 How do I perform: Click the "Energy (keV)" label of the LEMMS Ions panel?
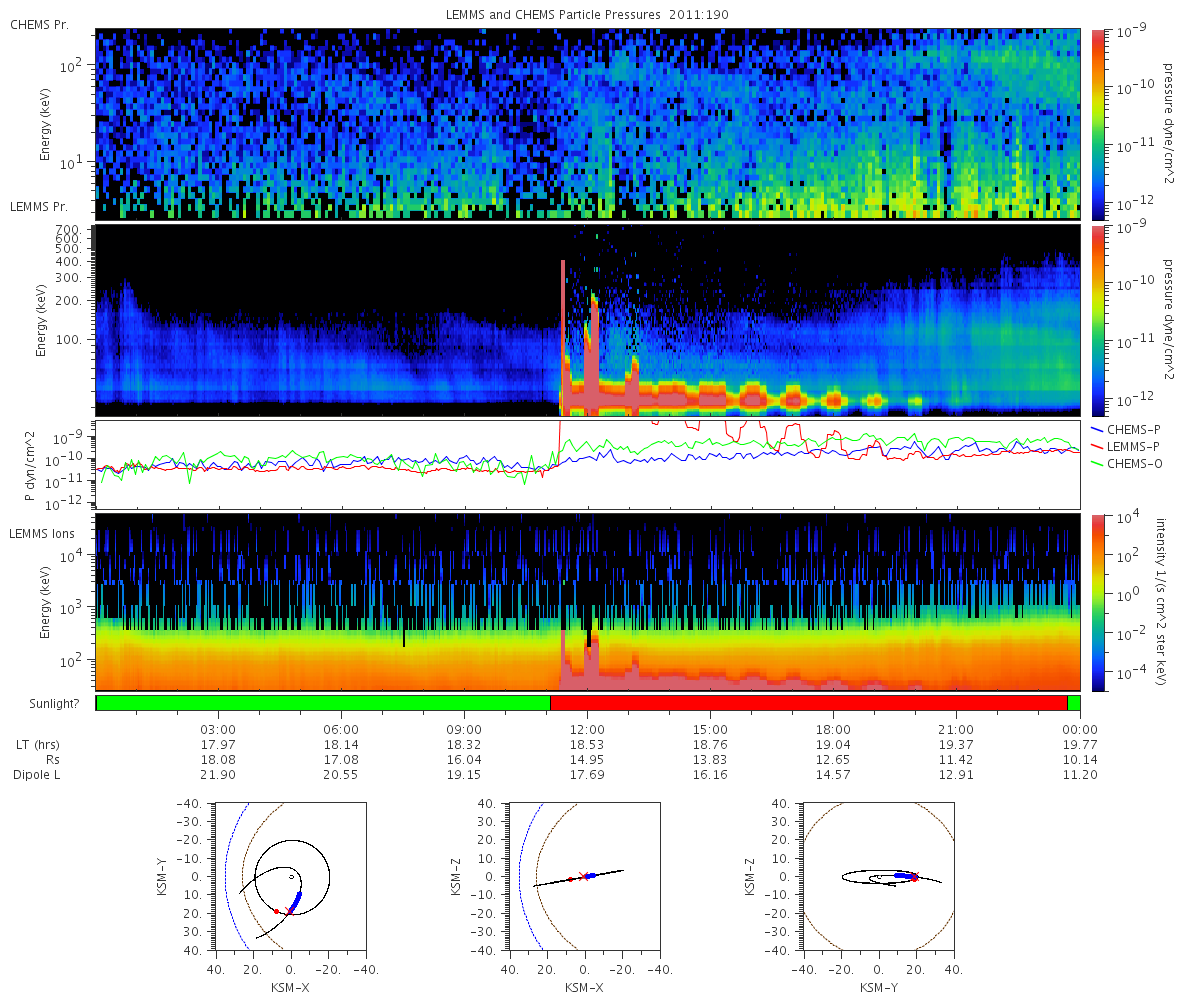(46, 603)
